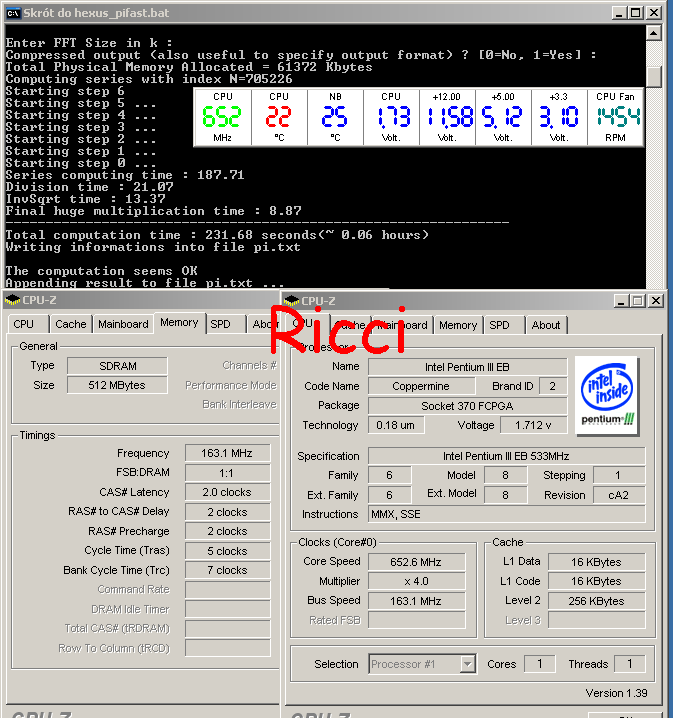Click the CPU 652 MHz monitor readout
The width and height of the screenshot is (673, 718).
(223, 118)
